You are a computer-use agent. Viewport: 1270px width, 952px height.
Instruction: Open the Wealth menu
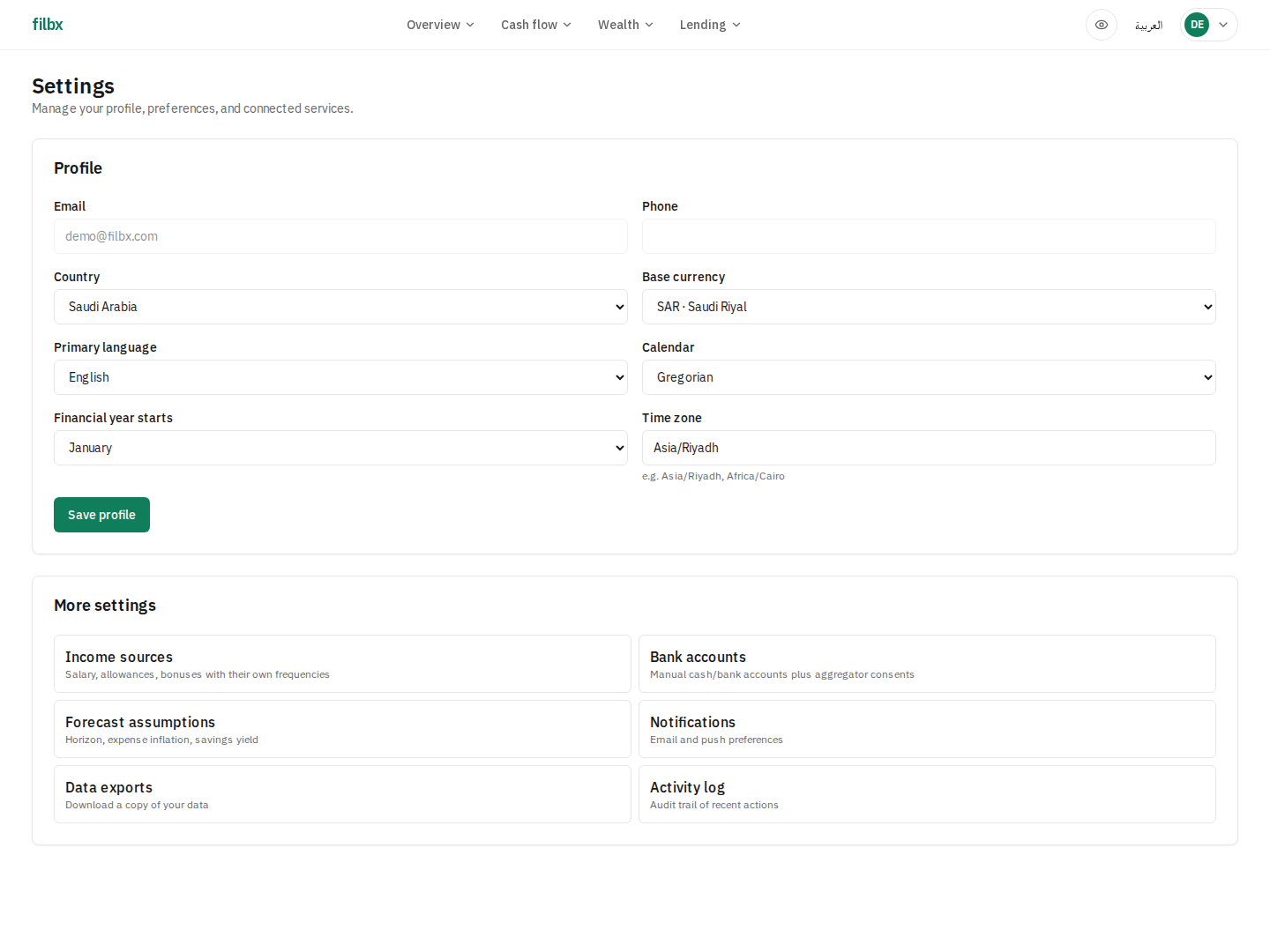click(625, 25)
